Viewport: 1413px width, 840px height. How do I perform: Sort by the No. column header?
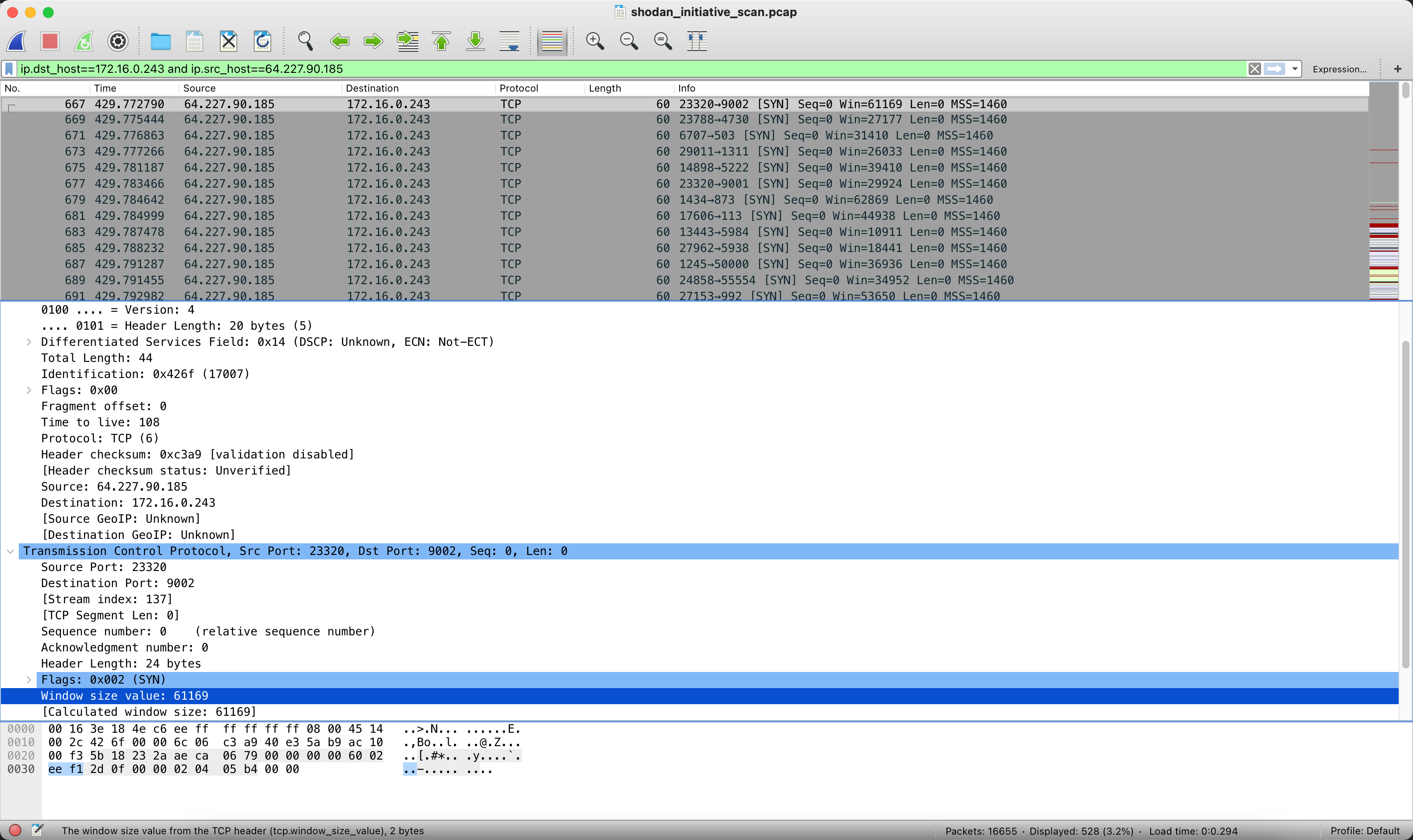pos(45,88)
